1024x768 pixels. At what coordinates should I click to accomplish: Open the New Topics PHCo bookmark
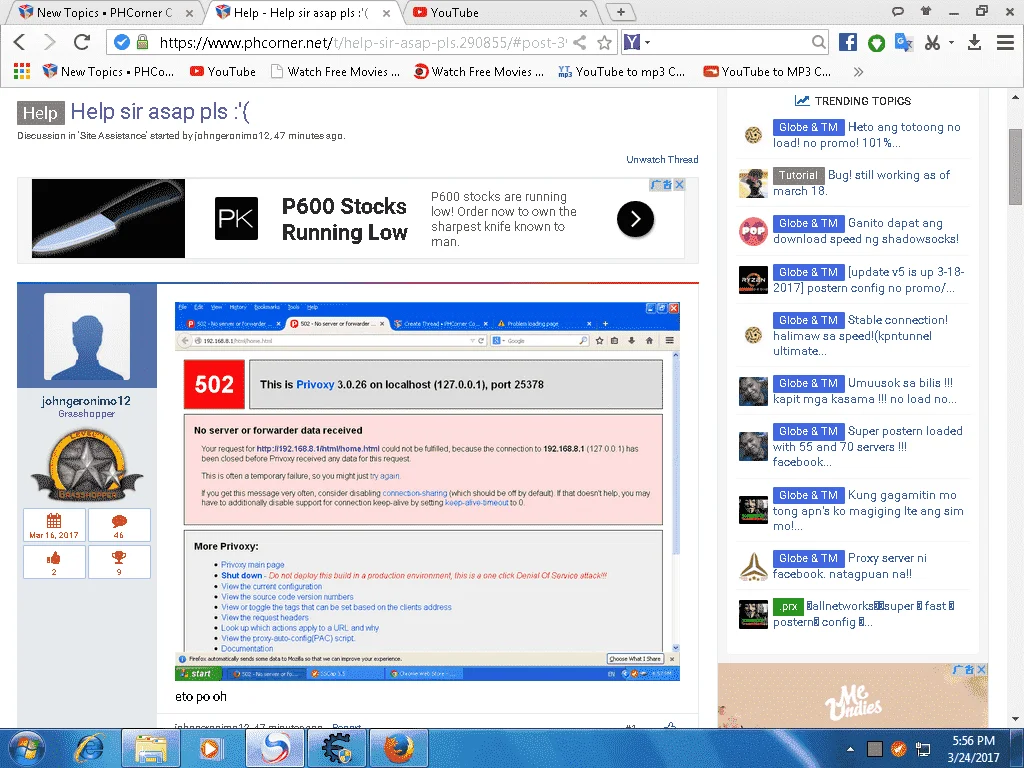click(x=108, y=72)
